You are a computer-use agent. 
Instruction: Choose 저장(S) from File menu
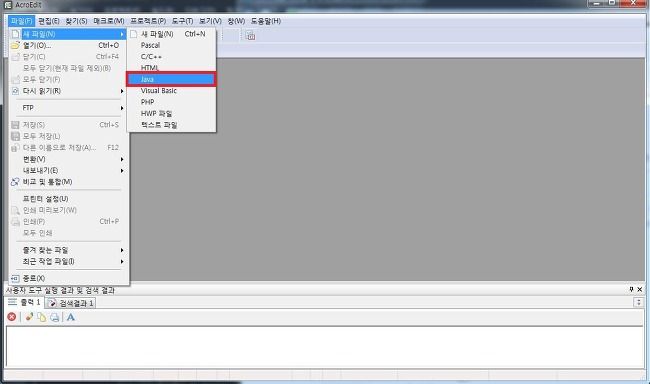pyautogui.click(x=68, y=125)
